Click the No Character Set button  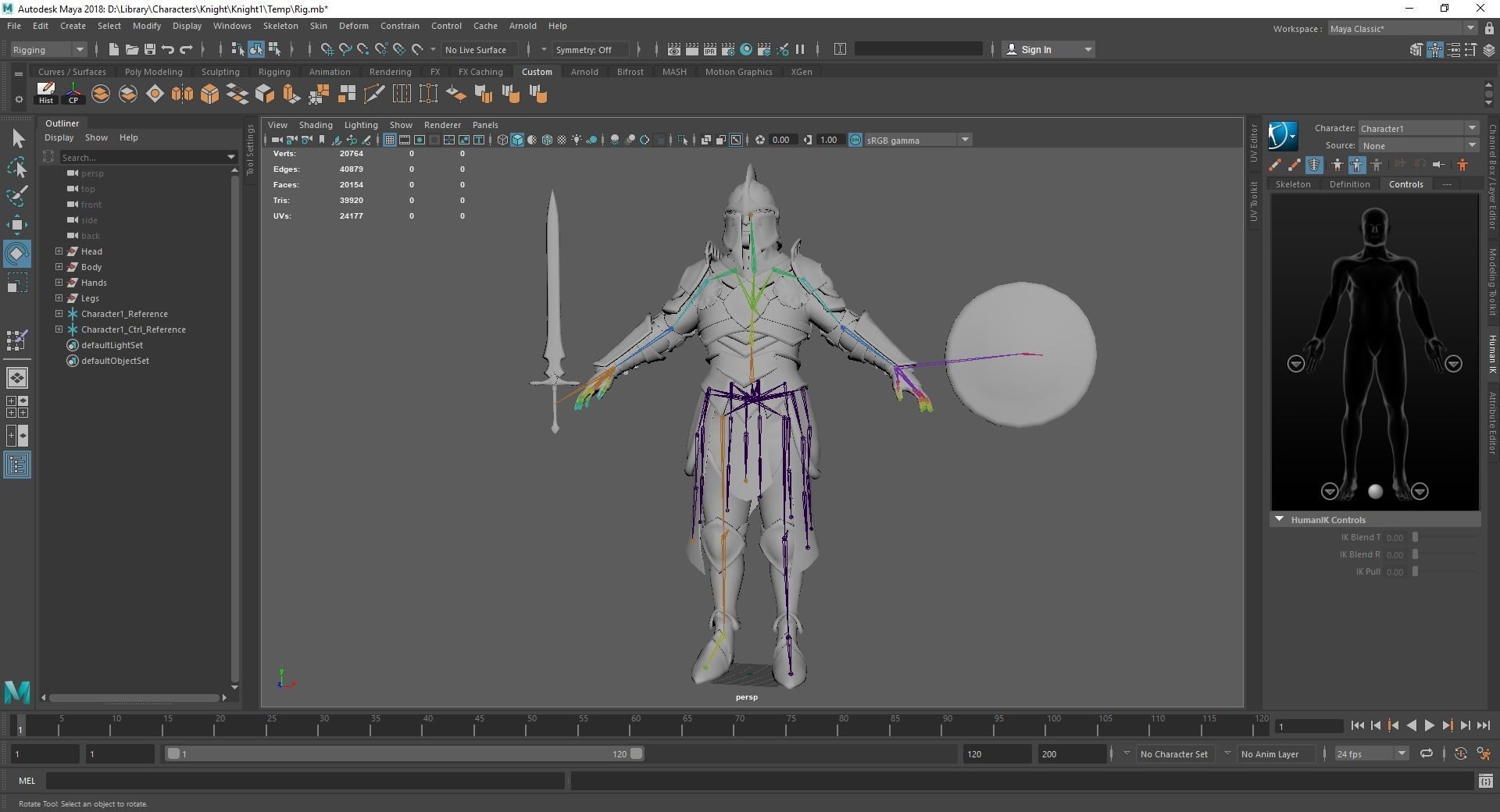1173,753
